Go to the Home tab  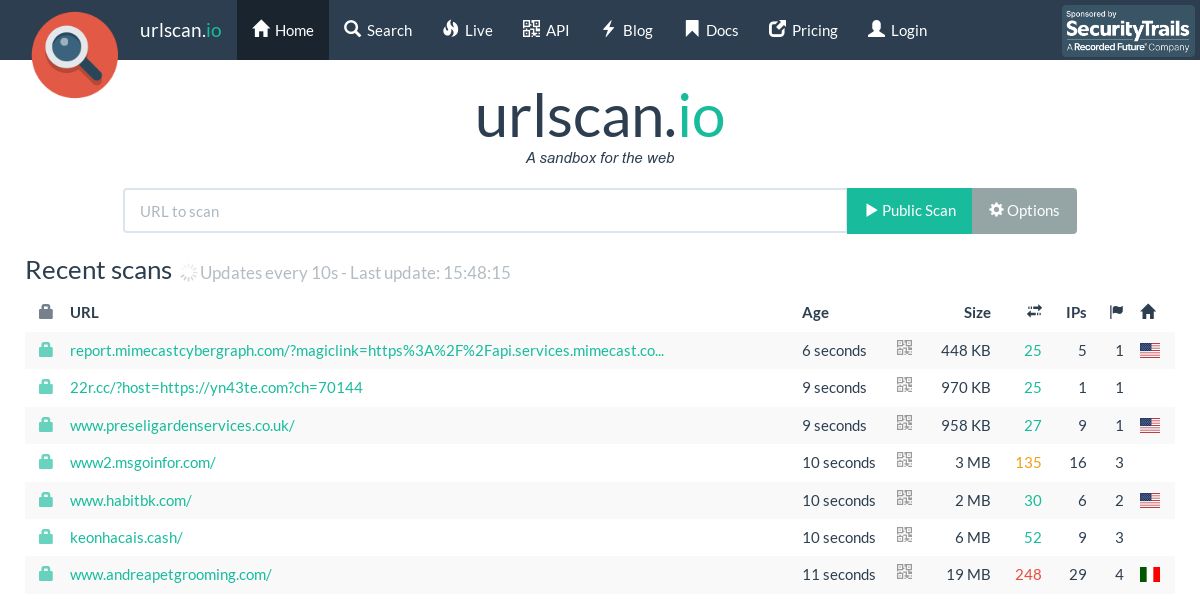pos(283,30)
